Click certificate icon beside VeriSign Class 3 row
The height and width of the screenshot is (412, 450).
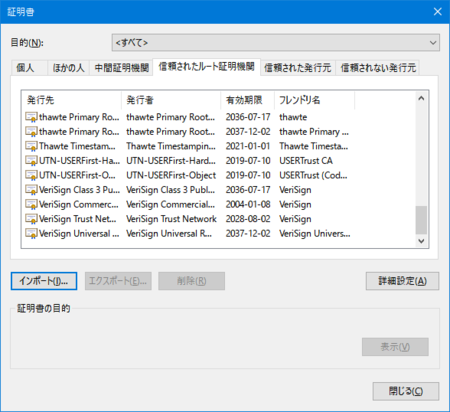click(x=31, y=190)
